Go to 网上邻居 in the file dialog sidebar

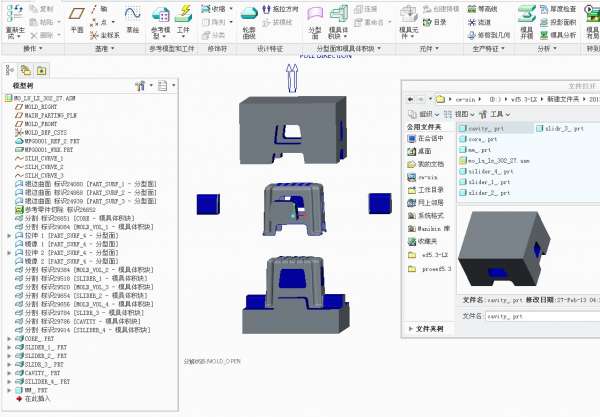tap(426, 203)
